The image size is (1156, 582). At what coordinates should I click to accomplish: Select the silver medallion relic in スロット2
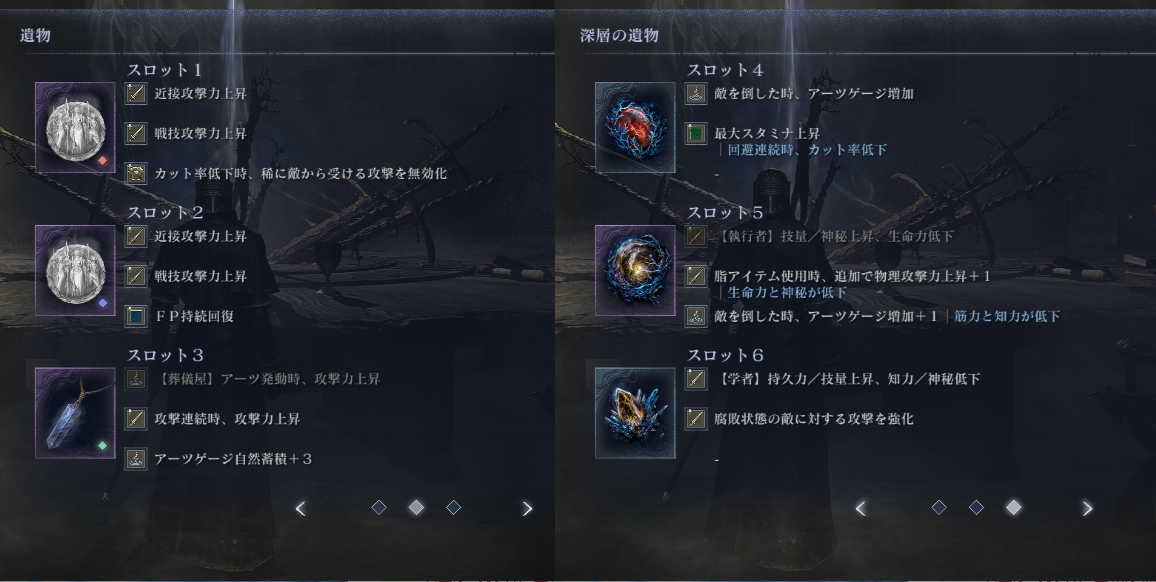pyautogui.click(x=75, y=271)
